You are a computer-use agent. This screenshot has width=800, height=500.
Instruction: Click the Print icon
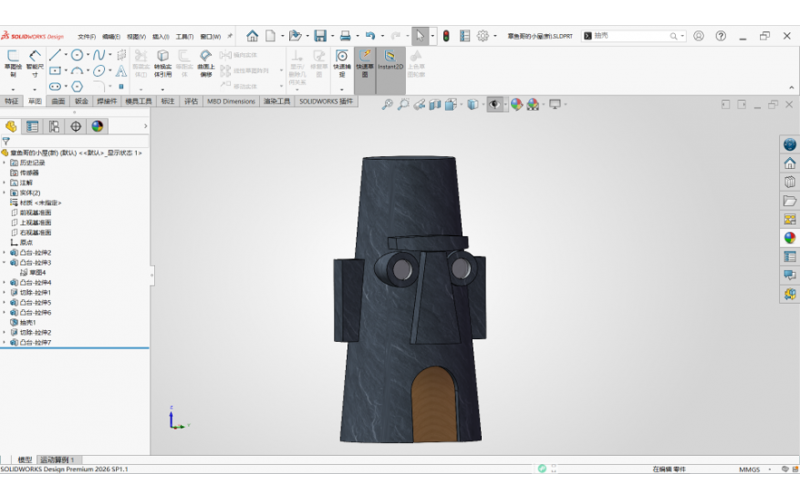point(345,36)
